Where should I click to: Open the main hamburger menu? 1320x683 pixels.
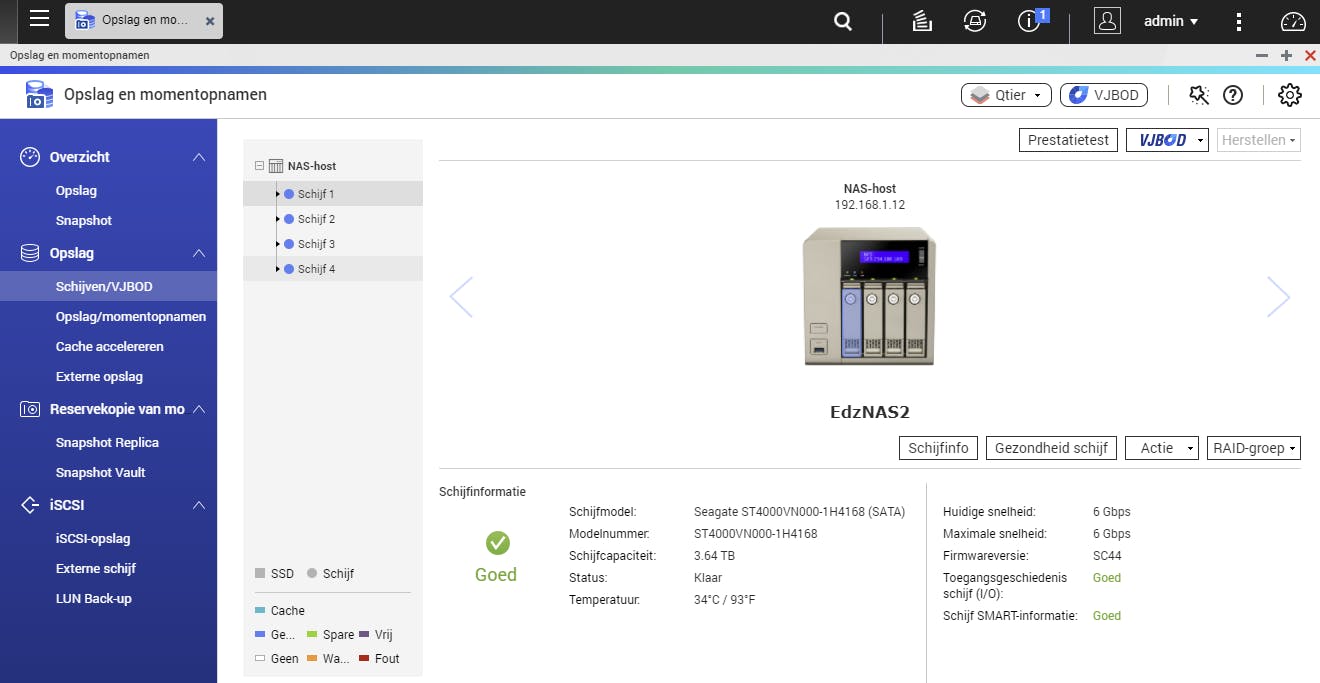(39, 18)
